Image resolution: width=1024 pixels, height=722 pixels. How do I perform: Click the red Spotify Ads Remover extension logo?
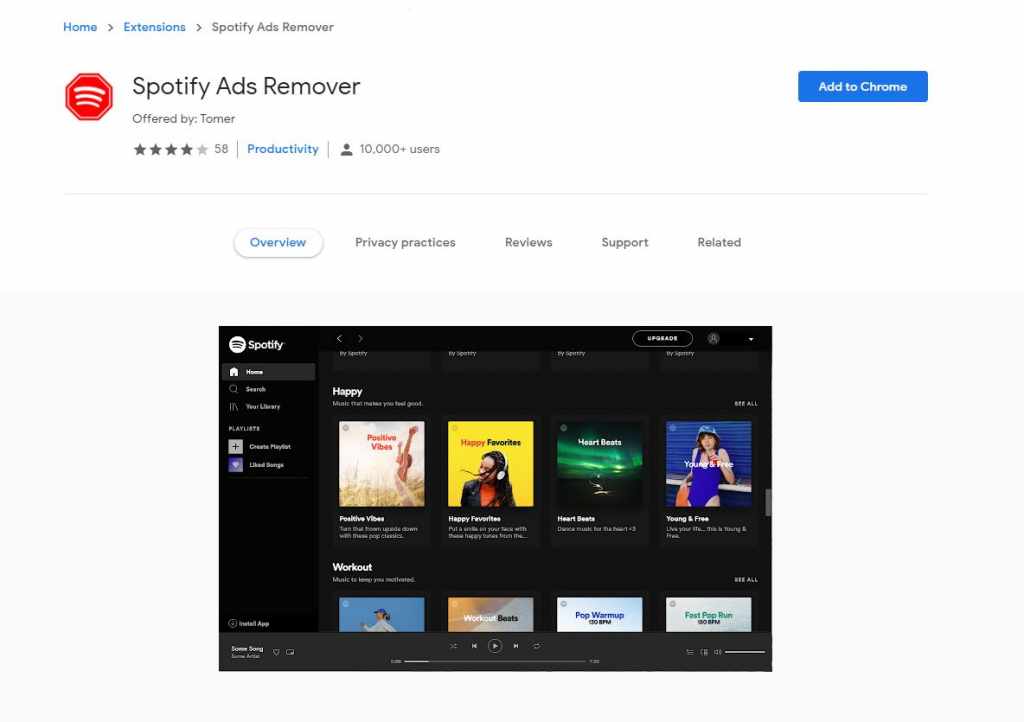(x=89, y=97)
